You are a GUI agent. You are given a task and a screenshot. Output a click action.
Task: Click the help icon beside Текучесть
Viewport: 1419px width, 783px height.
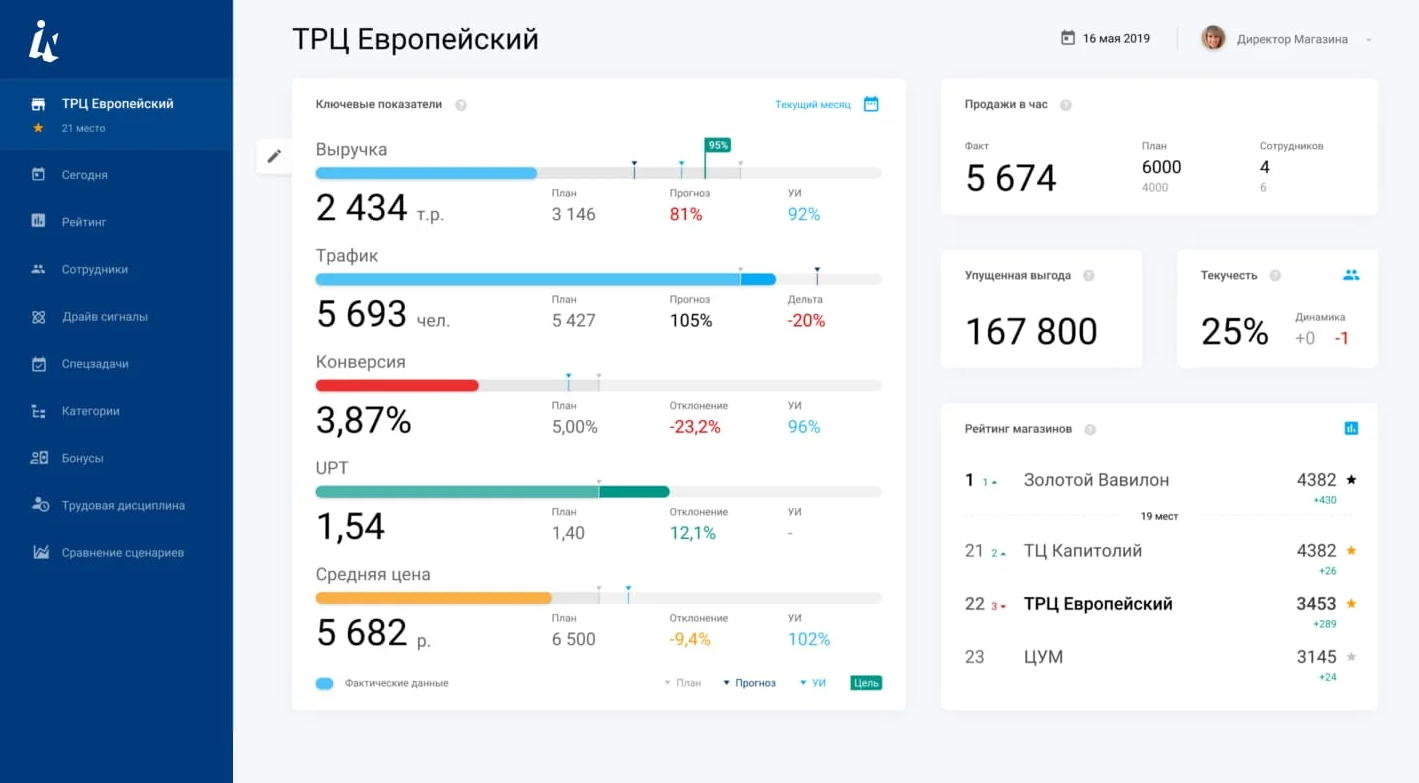pyautogui.click(x=1275, y=276)
